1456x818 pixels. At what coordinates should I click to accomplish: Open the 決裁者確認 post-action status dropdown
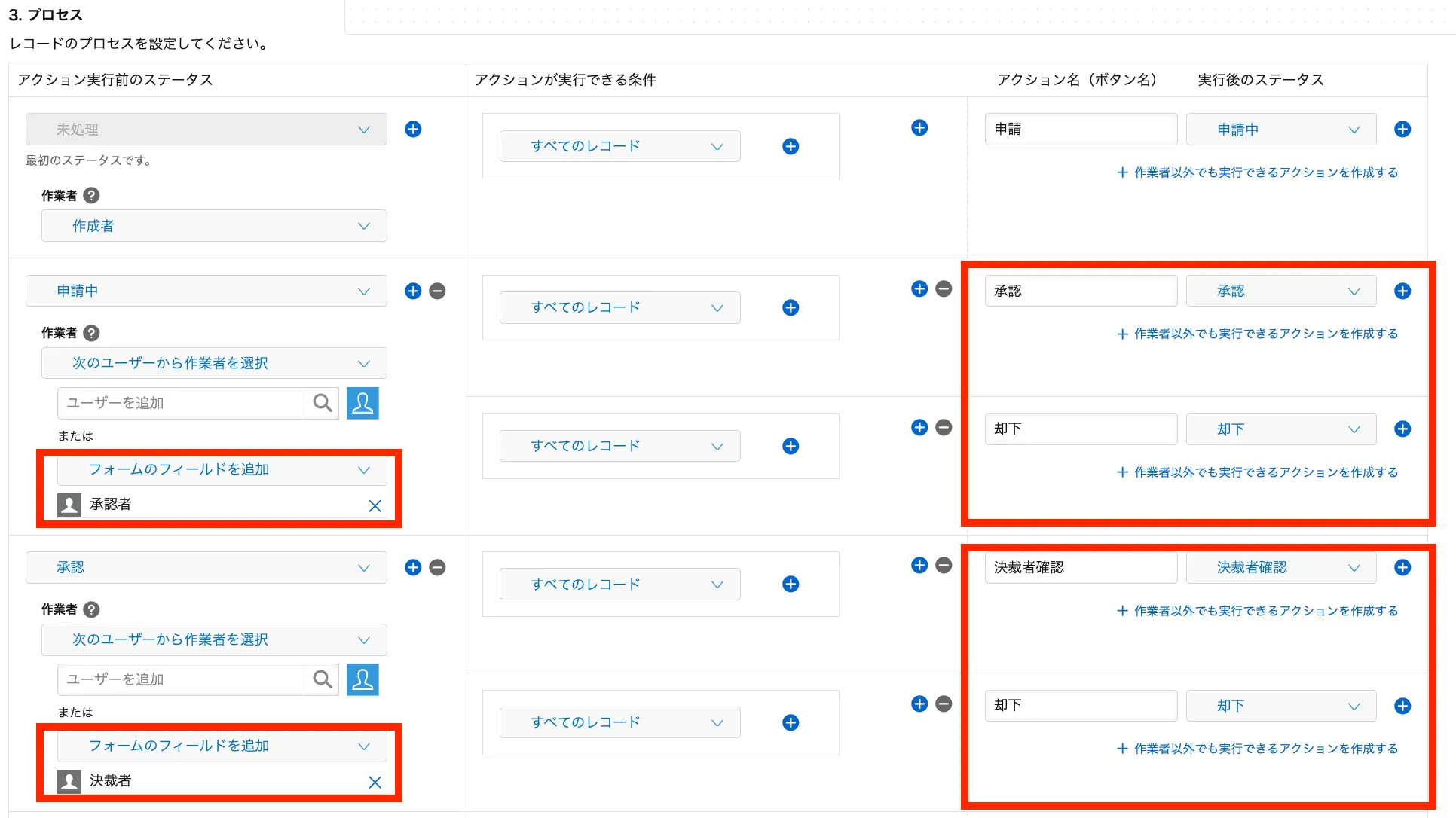[x=1281, y=567]
